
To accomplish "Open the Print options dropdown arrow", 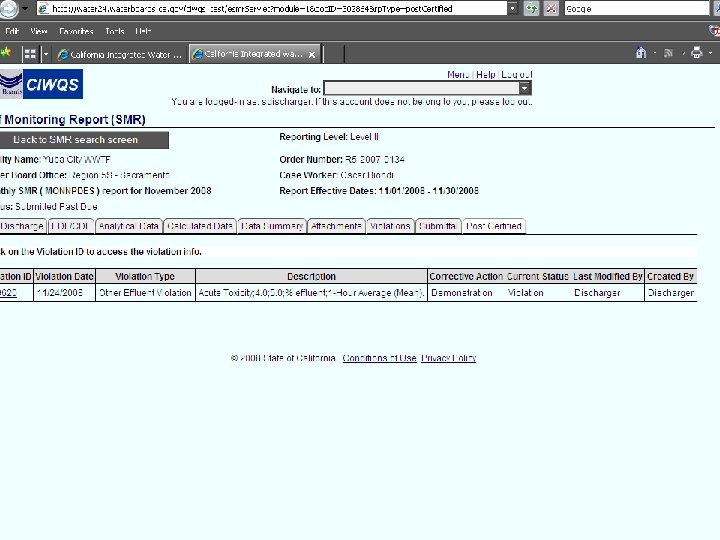I will [711, 53].
